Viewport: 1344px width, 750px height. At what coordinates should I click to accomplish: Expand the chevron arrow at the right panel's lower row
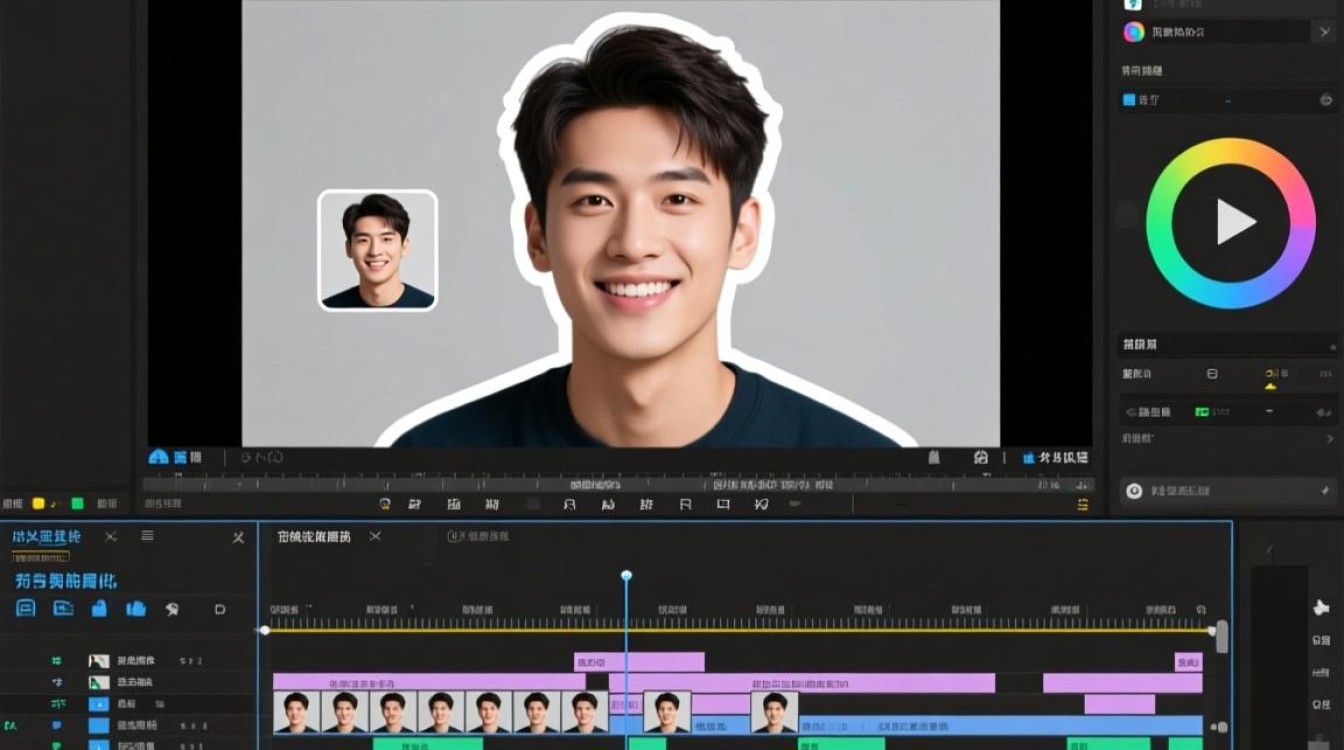1329,439
